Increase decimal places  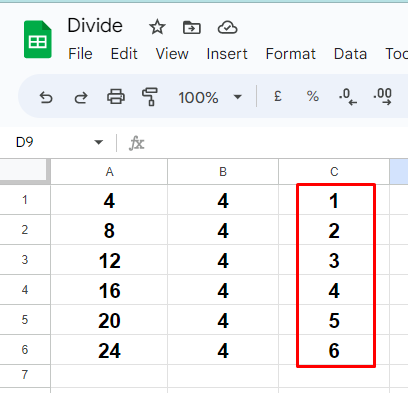(382, 97)
